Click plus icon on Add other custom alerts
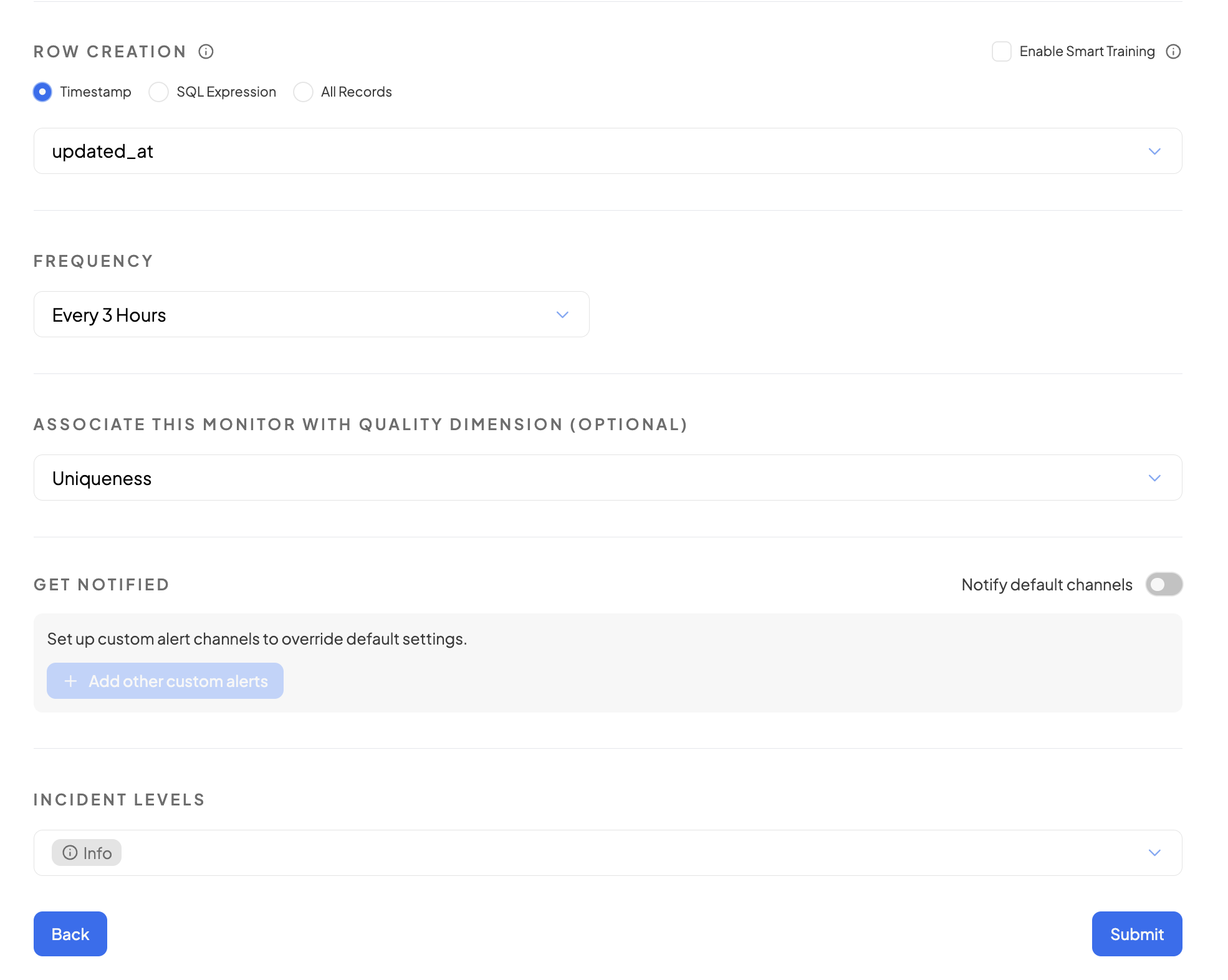Viewport: 1228px width, 980px height. [71, 681]
